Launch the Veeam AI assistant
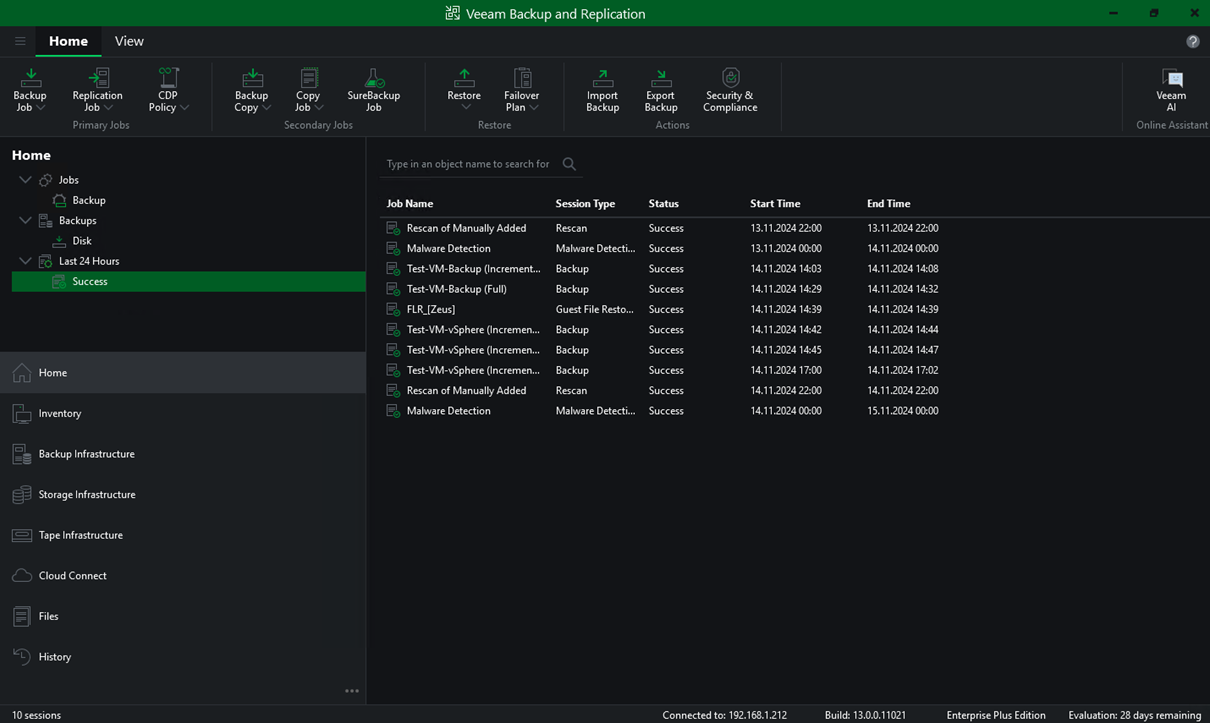 point(1171,90)
